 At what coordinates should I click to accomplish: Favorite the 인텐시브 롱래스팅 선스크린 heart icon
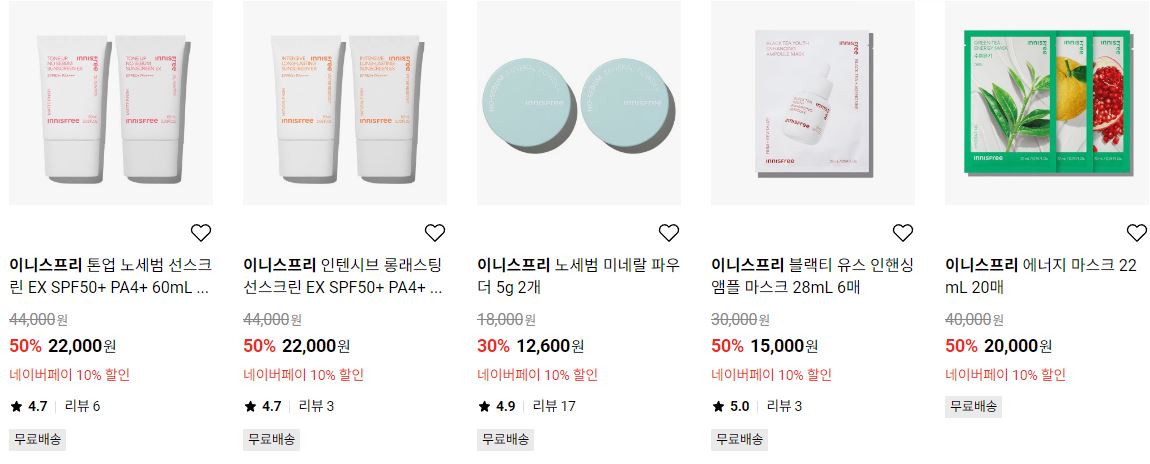435,233
